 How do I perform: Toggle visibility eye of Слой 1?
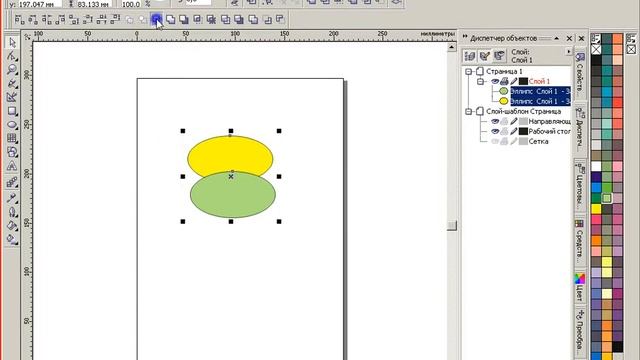coord(495,81)
